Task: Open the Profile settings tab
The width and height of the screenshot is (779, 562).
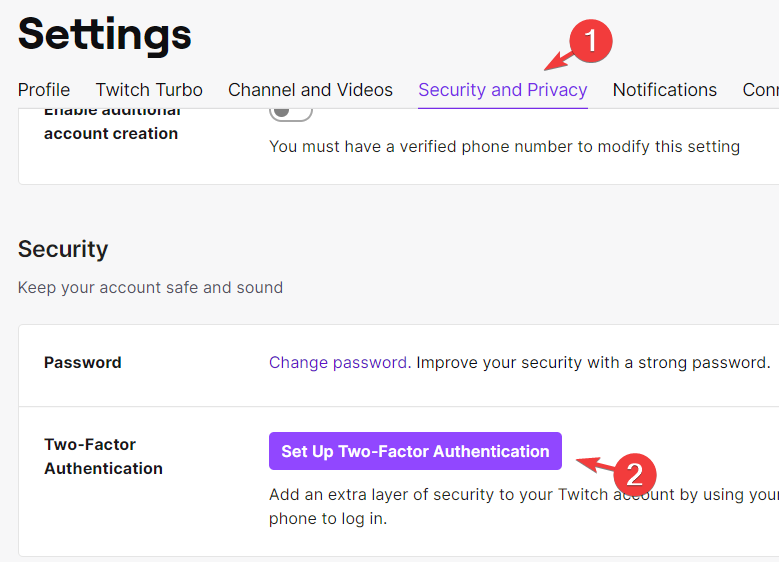Action: 44,90
